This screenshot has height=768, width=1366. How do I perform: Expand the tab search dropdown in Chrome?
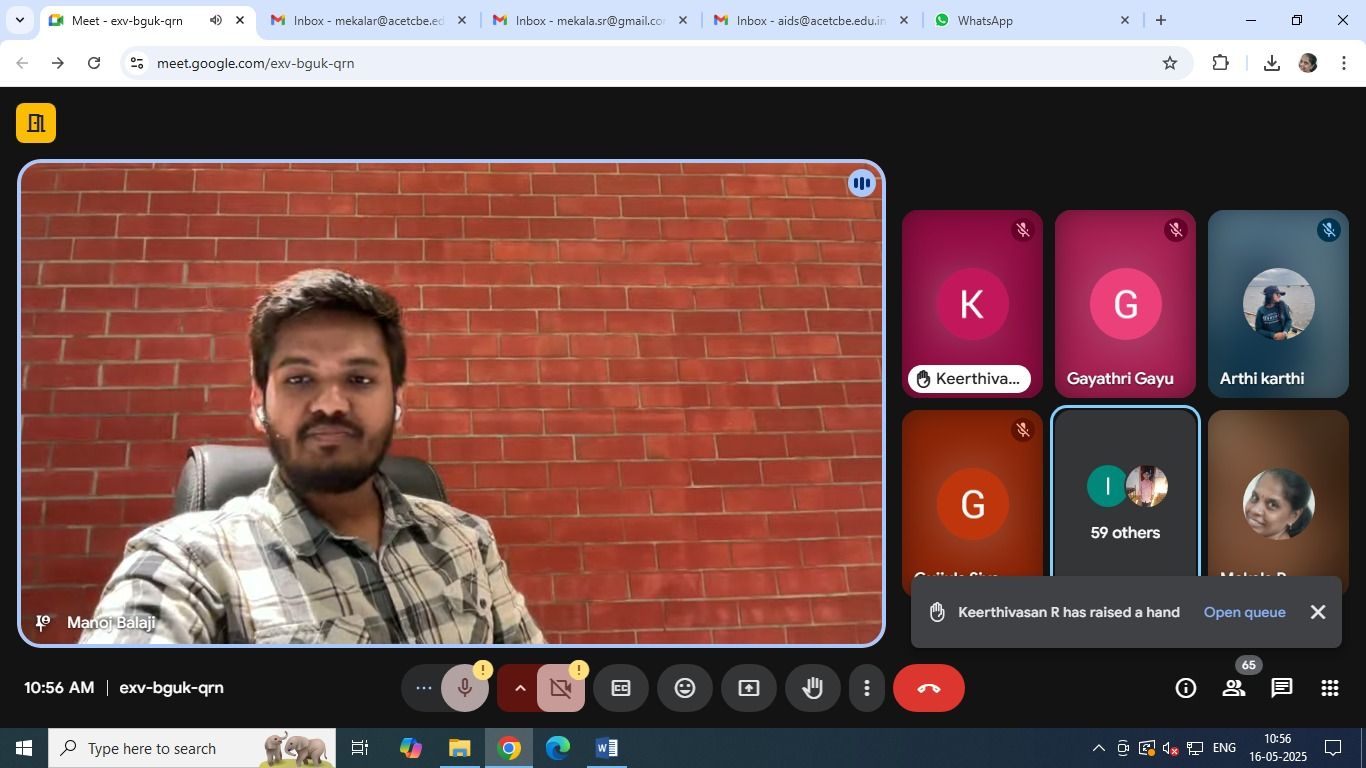tap(19, 20)
